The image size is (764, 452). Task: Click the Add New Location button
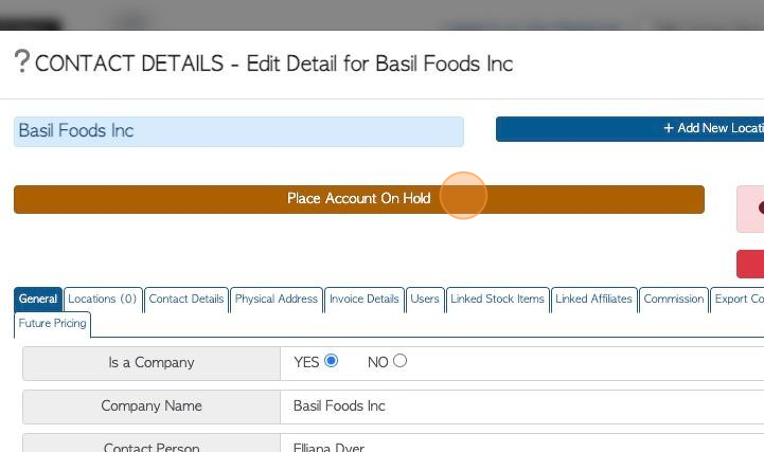[x=630, y=129]
